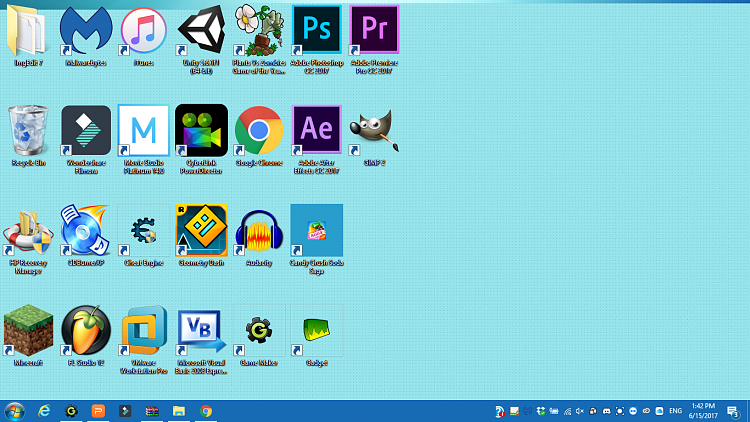Click the Dropbox tray icon
The height and width of the screenshot is (422, 750).
540,411
